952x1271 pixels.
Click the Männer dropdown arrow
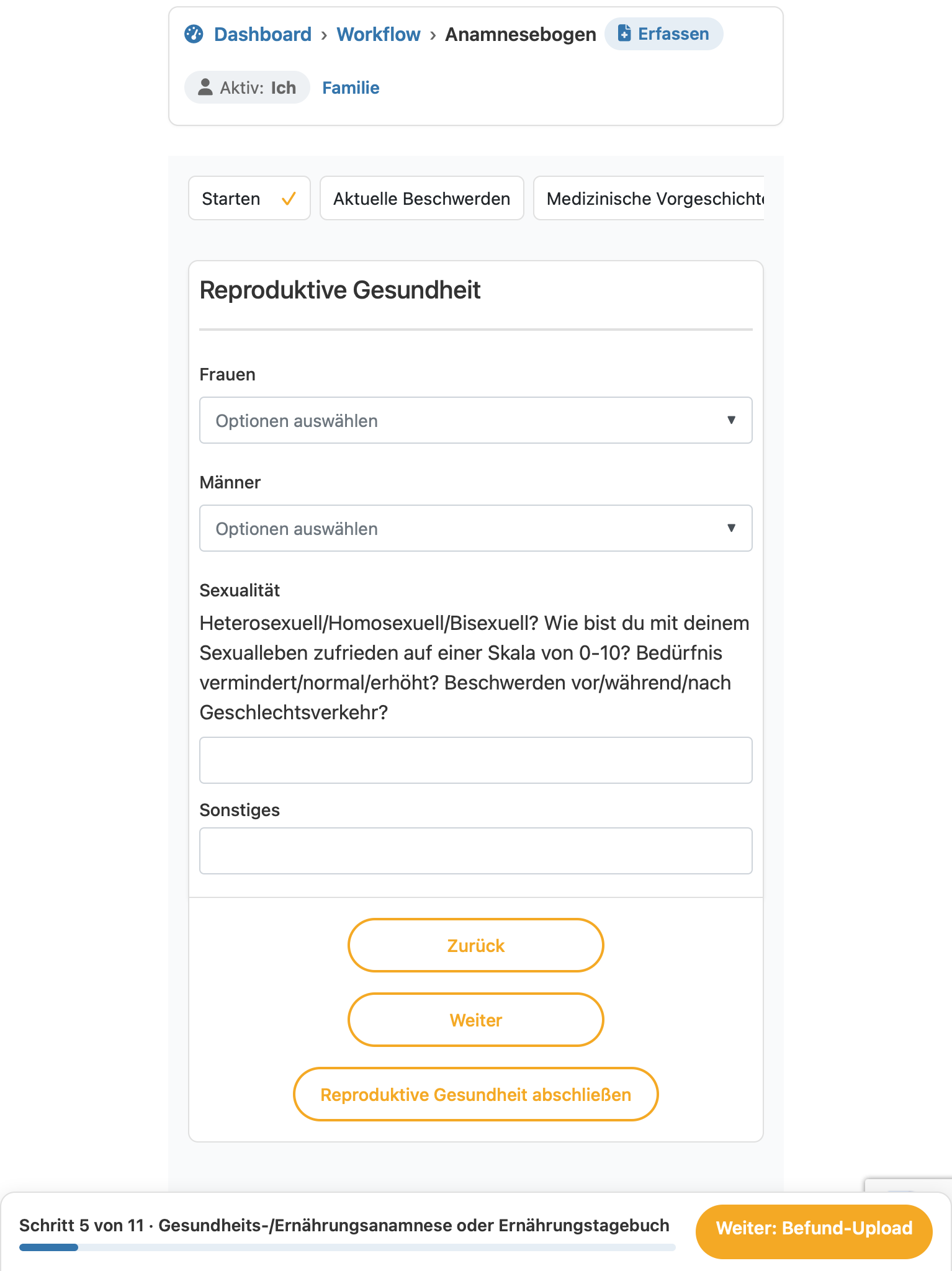[732, 528]
